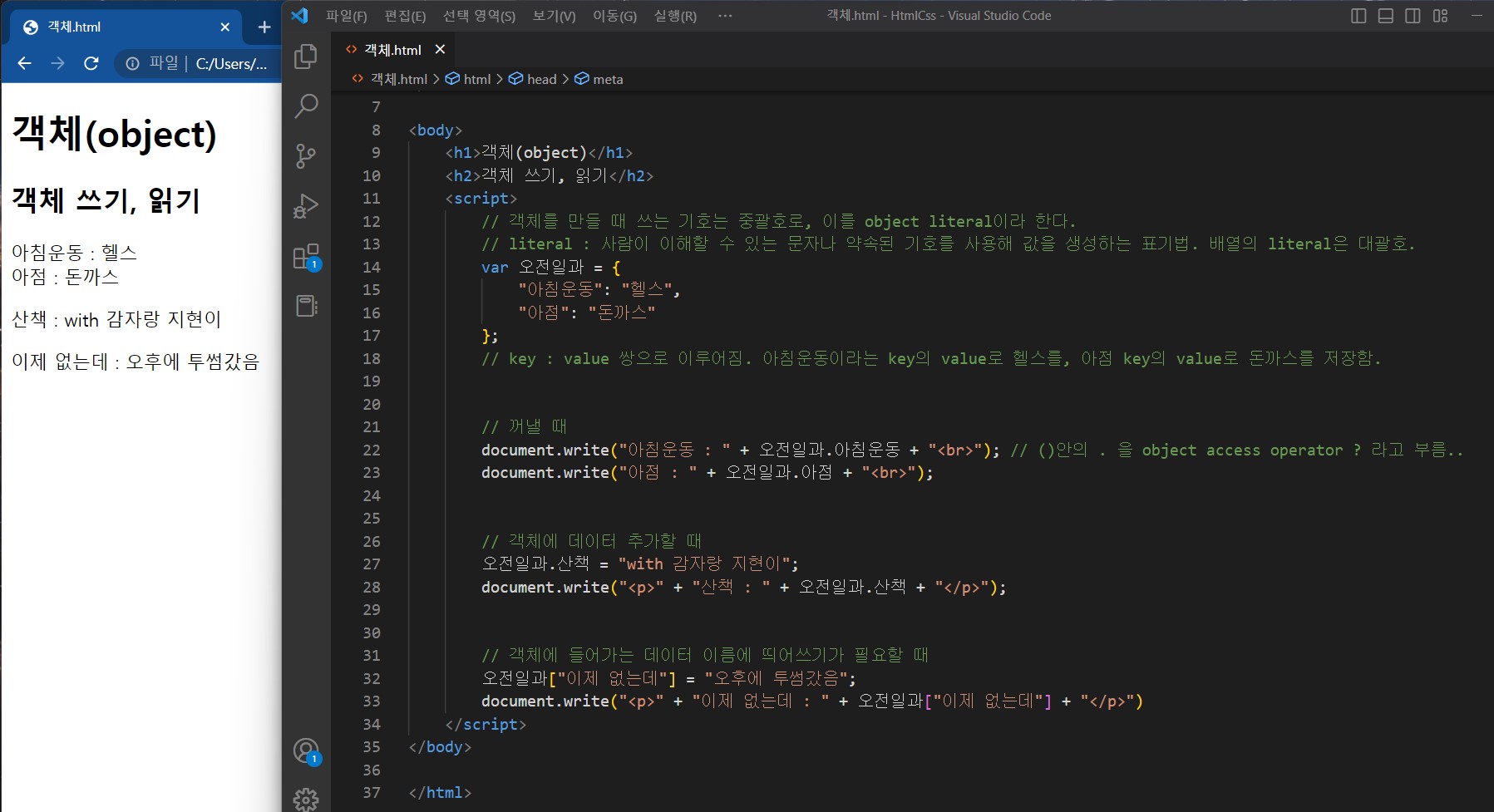Open the Accounts menu in activity bar
1494x812 pixels.
306,751
